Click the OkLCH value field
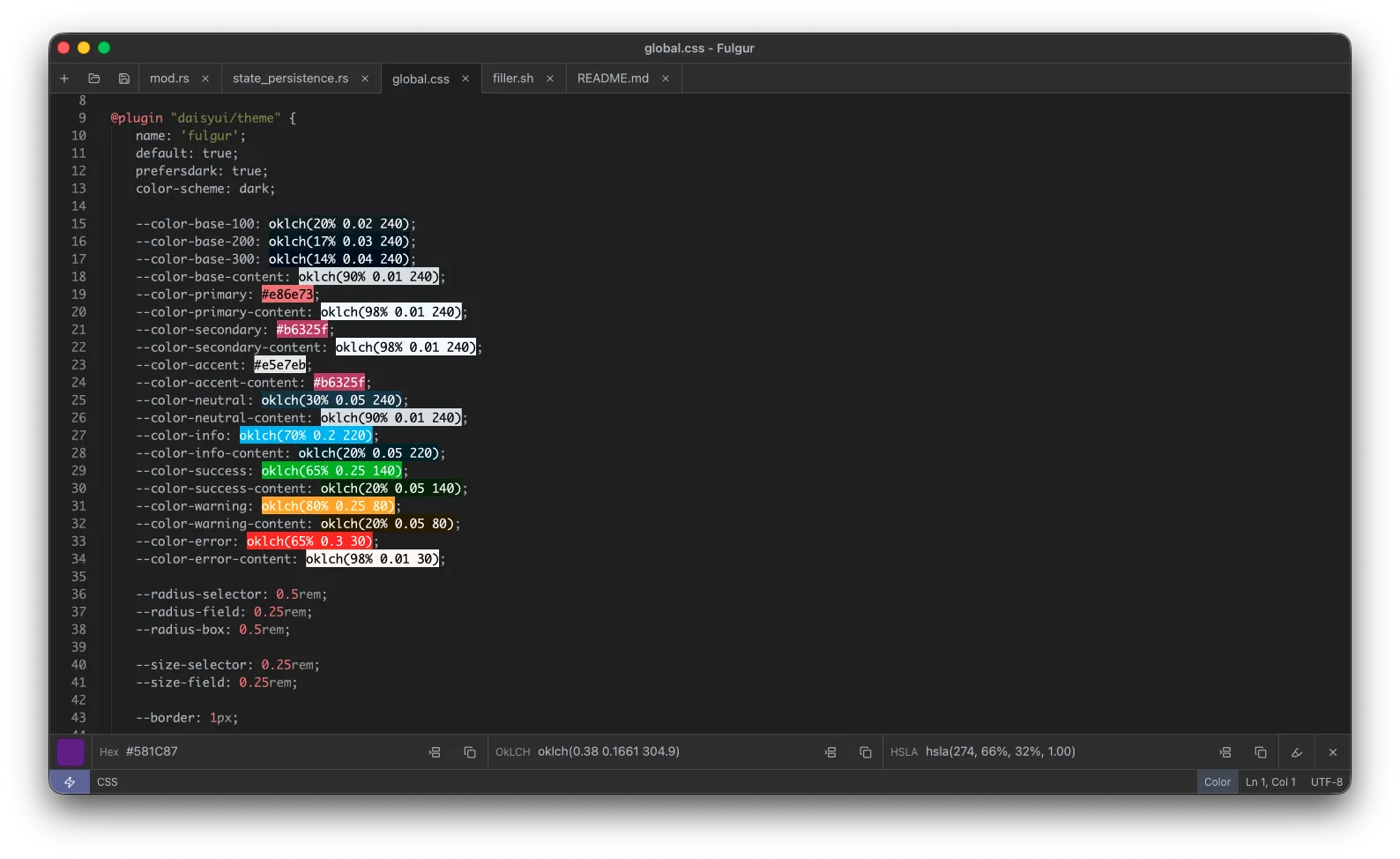Image resolution: width=1400 pixels, height=859 pixels. (x=608, y=752)
